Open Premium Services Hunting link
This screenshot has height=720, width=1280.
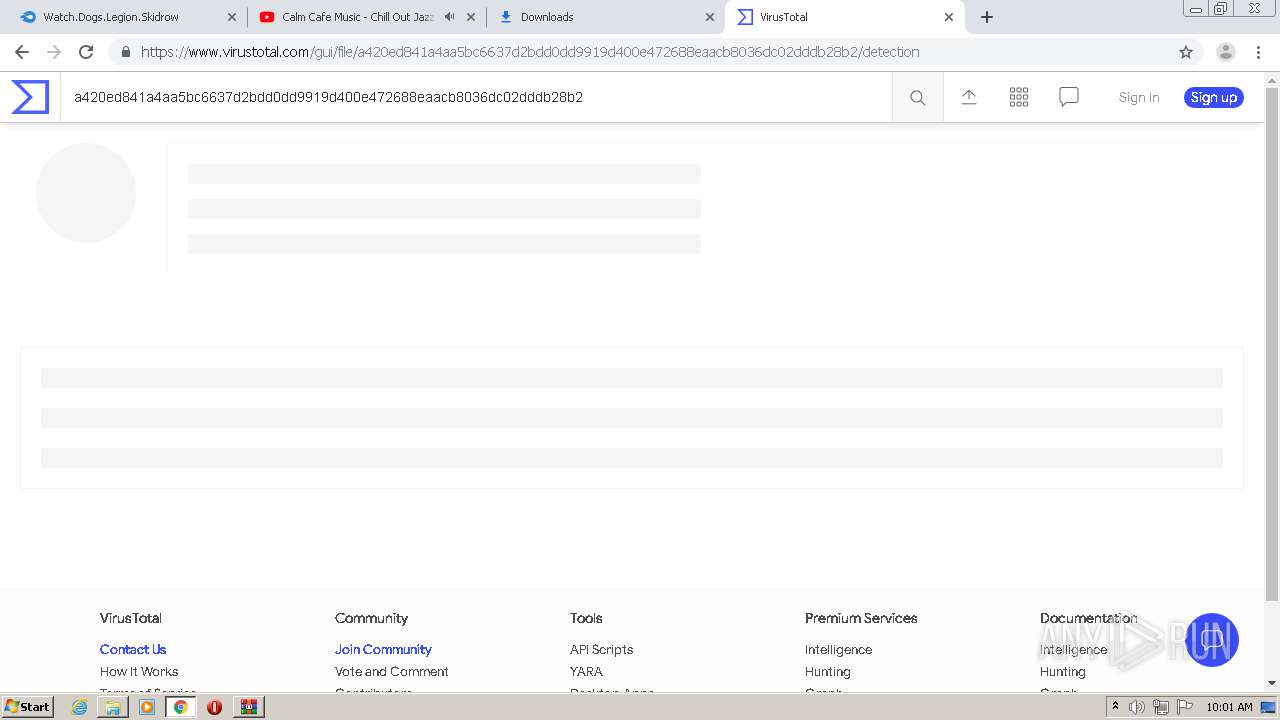[828, 671]
